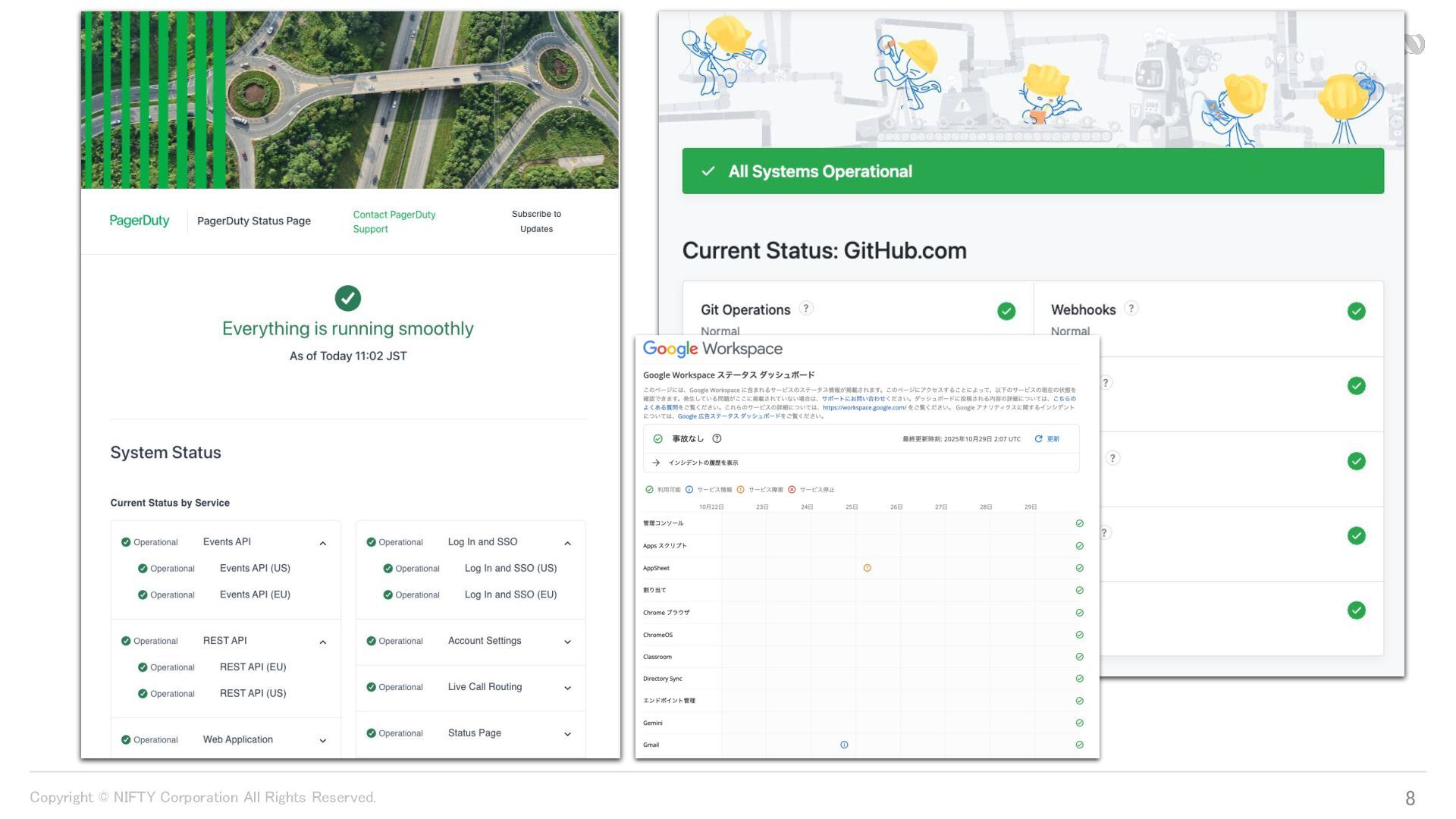Open Subscribe to Updates in PagerDuty header
Image resolution: width=1456 pixels, height=819 pixels.
pyautogui.click(x=536, y=221)
